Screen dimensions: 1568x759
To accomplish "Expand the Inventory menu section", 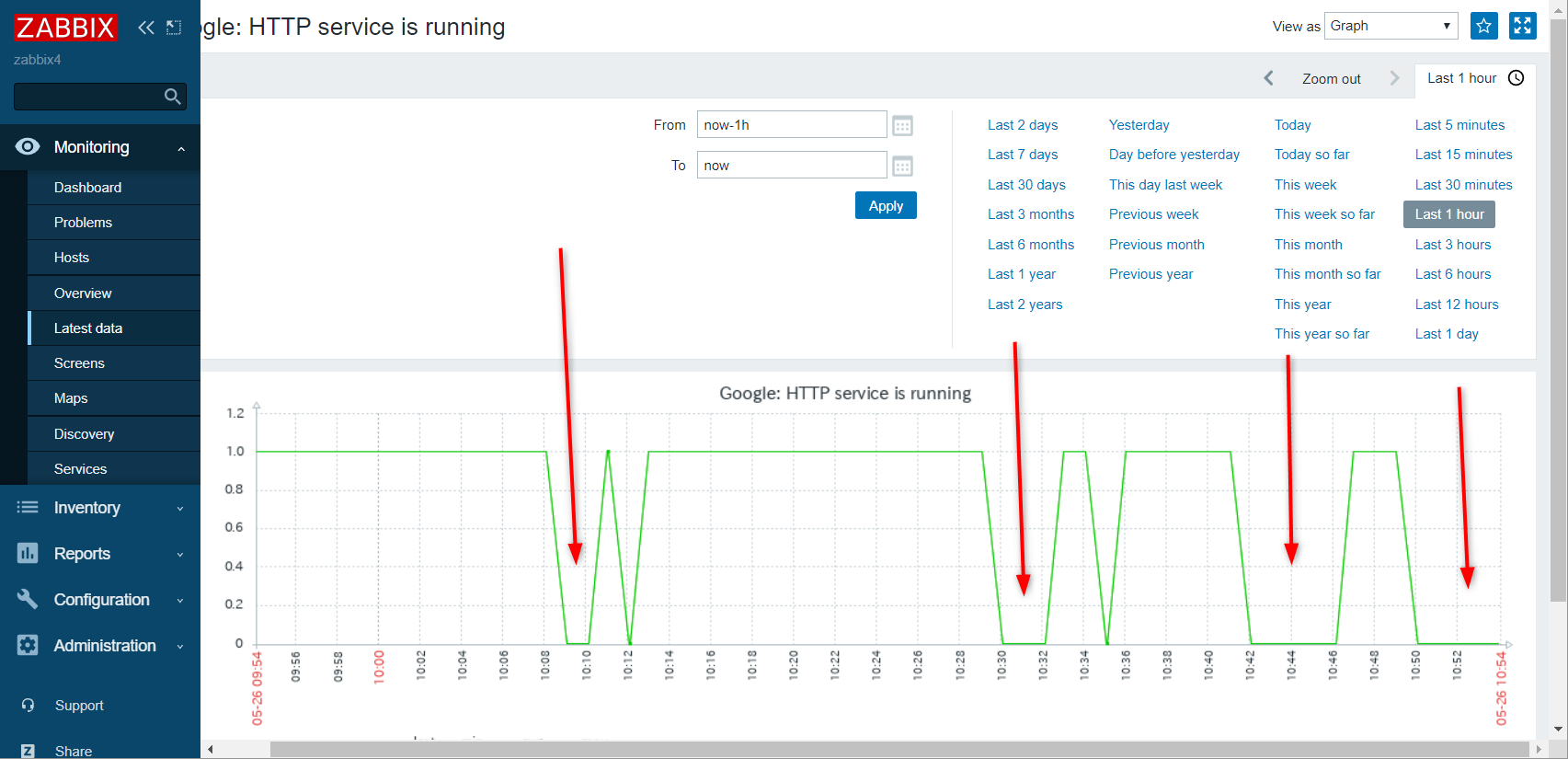I will click(x=180, y=509).
